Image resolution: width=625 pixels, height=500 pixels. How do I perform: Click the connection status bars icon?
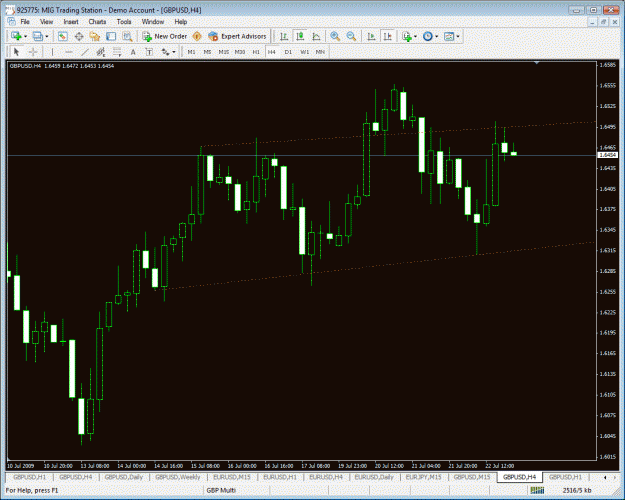537,490
